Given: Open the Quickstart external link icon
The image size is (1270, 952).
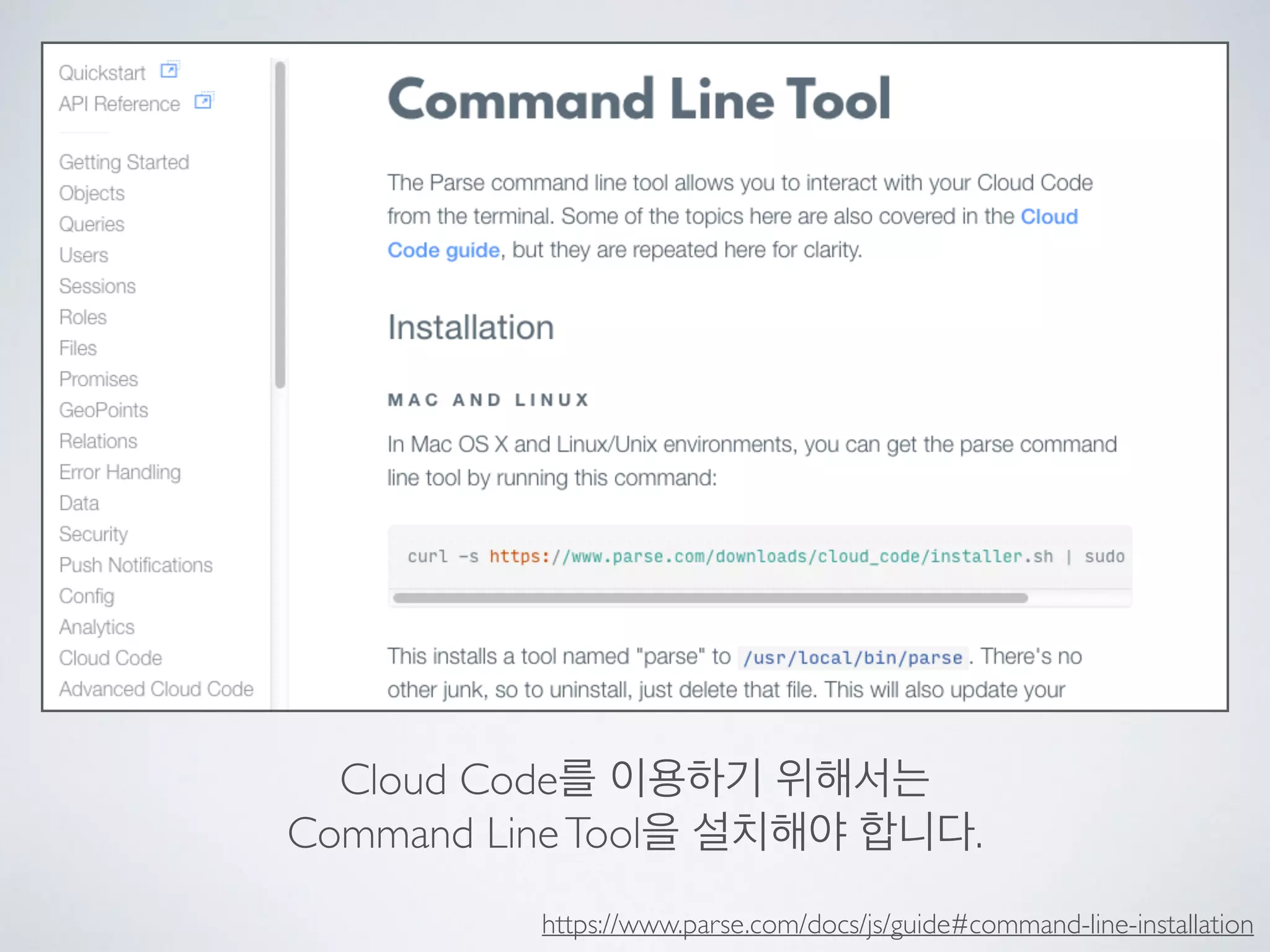Looking at the screenshot, I should (169, 69).
